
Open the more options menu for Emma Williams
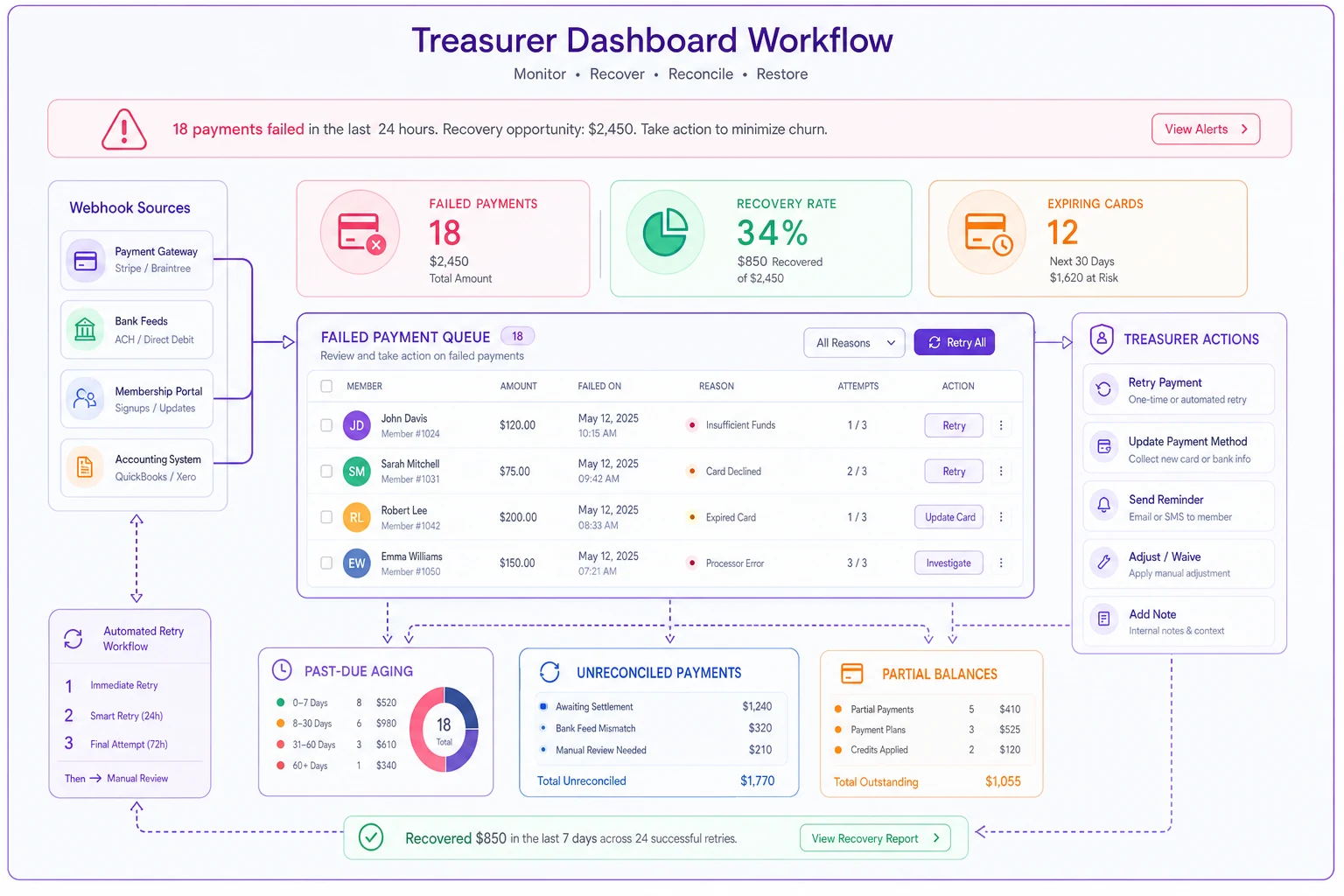point(1001,563)
